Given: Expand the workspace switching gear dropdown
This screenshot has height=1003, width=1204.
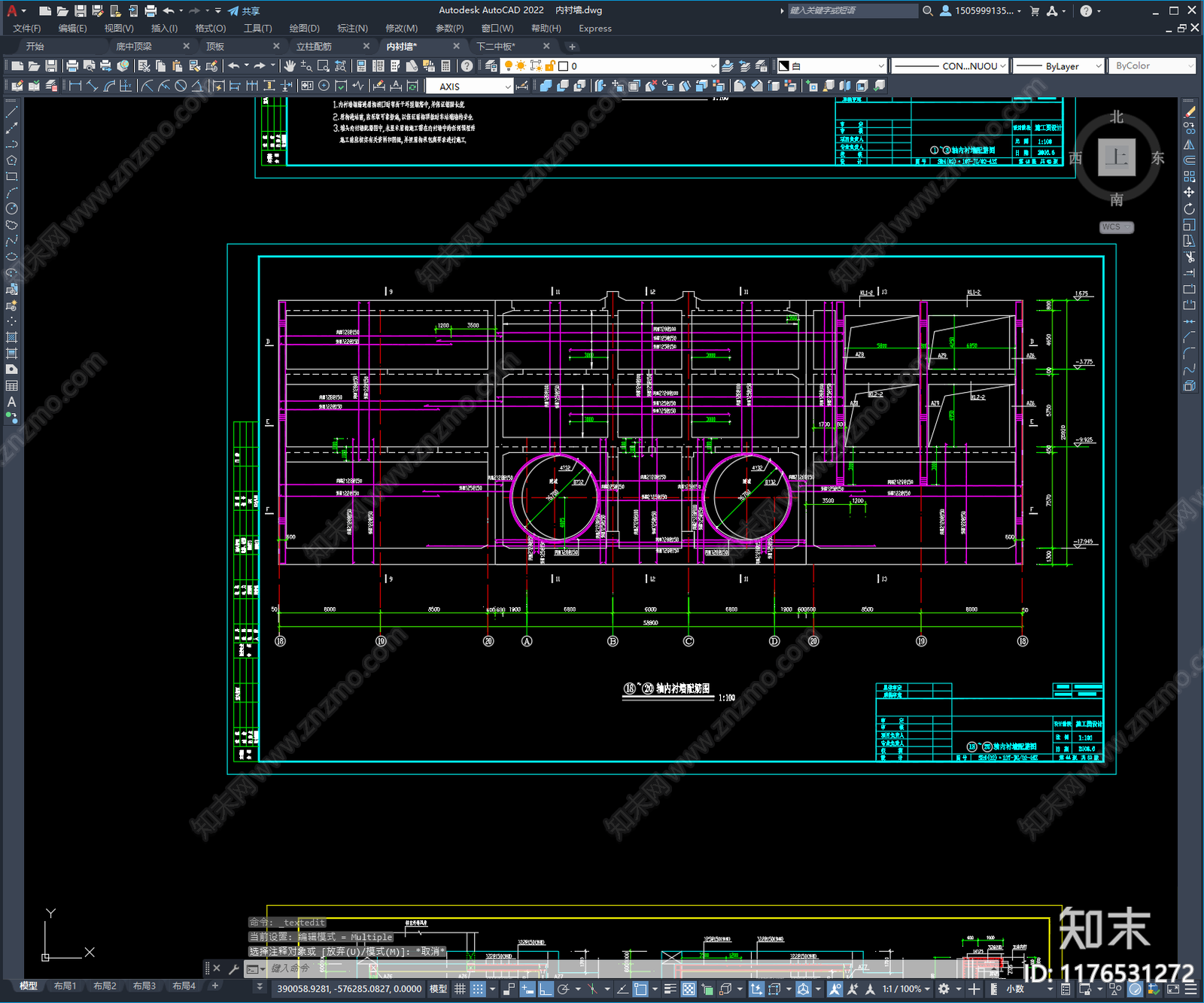Looking at the screenshot, I should 959,989.
